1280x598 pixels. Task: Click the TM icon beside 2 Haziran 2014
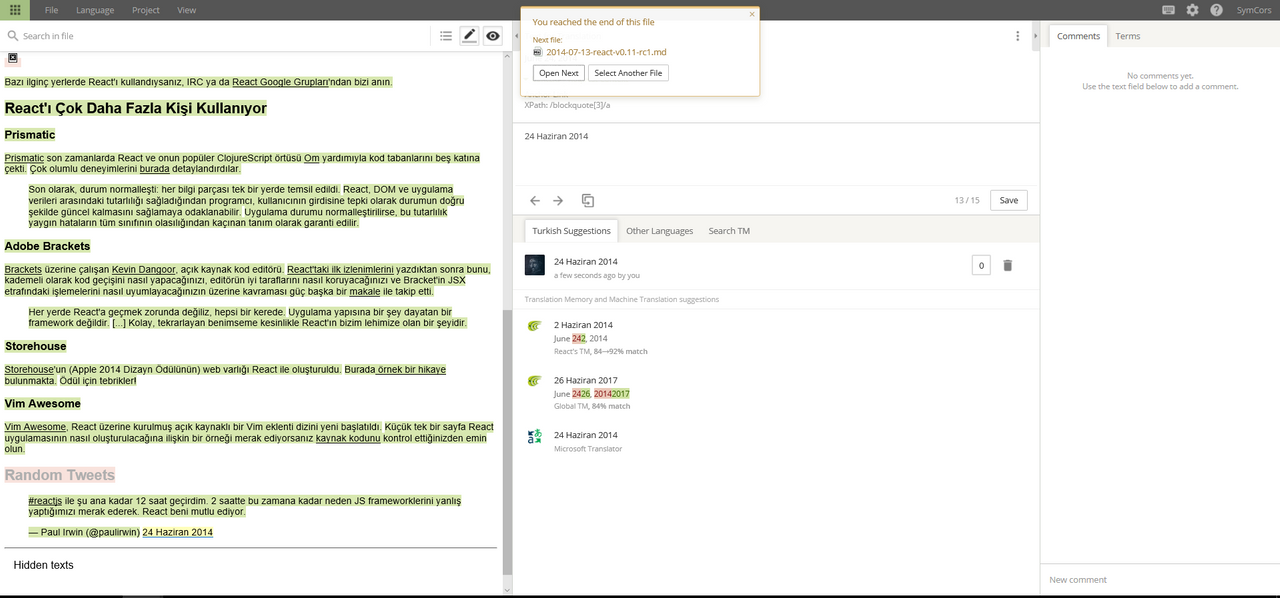click(x=534, y=325)
